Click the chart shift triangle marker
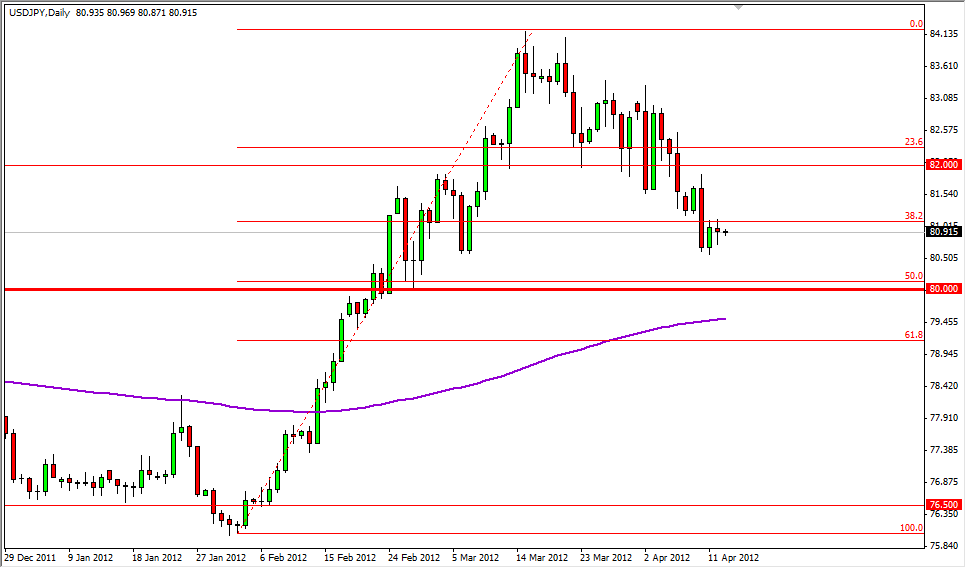 point(739,9)
